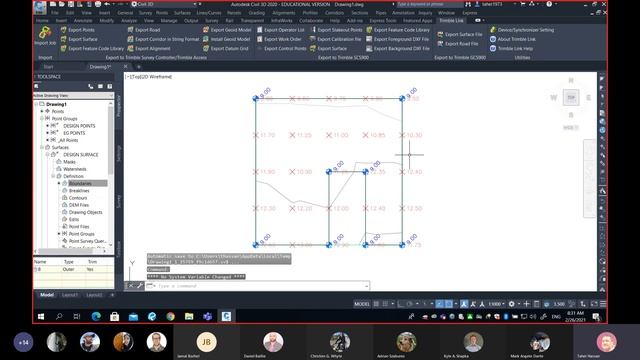640x360 pixels.
Task: Open File Explorer from the taskbar
Action: pos(189,316)
